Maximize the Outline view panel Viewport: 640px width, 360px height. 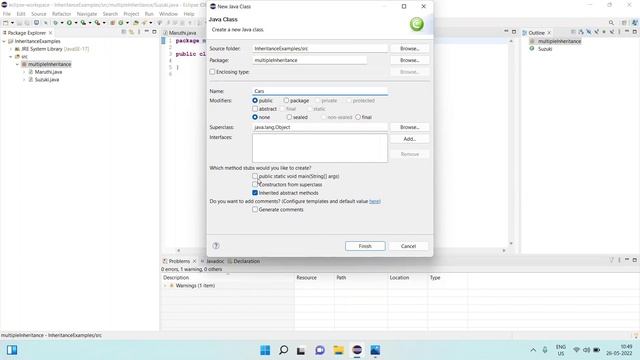tap(635, 32)
